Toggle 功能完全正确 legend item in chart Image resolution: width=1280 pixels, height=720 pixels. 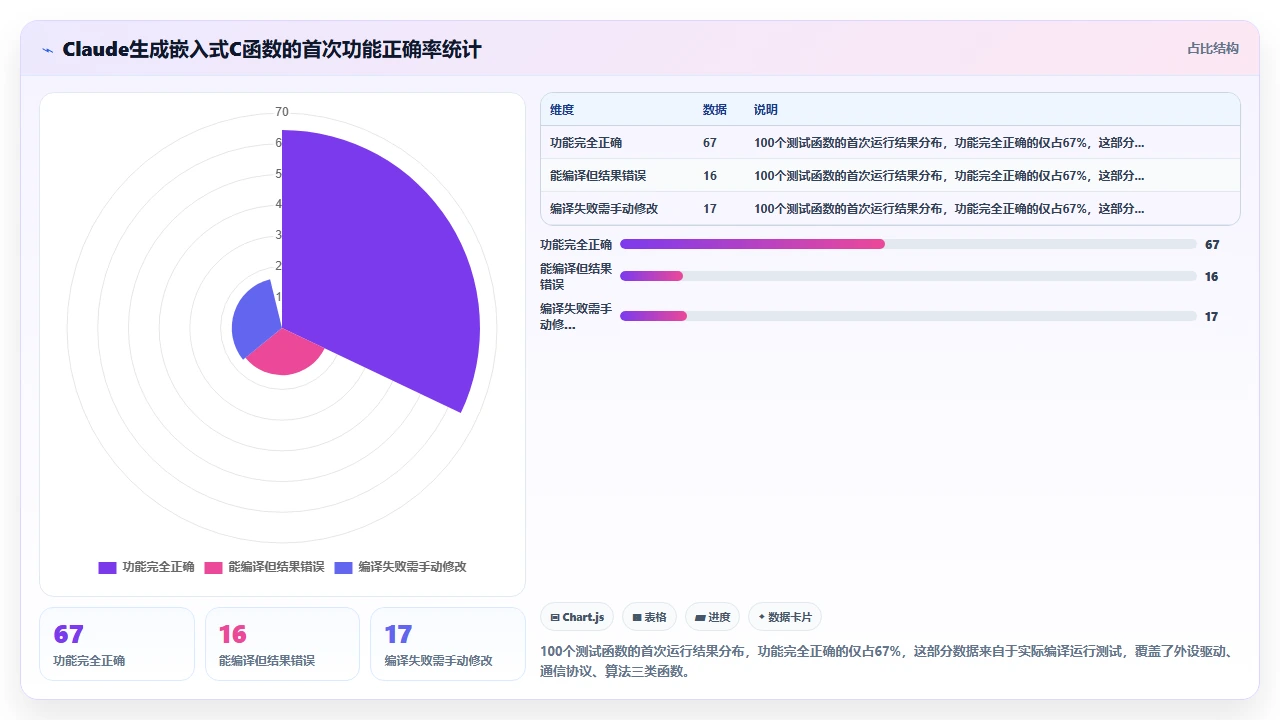coord(146,567)
